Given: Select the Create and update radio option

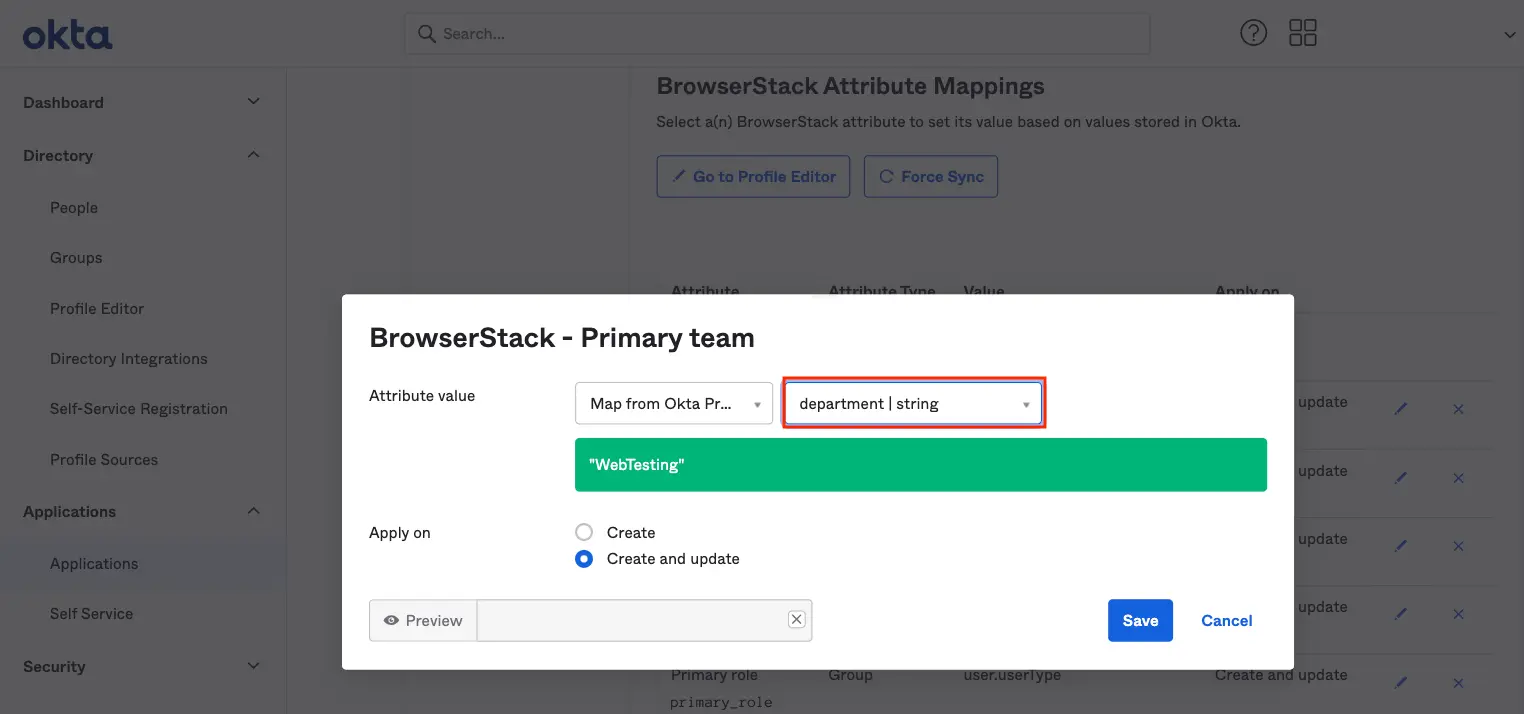Looking at the screenshot, I should coord(584,559).
